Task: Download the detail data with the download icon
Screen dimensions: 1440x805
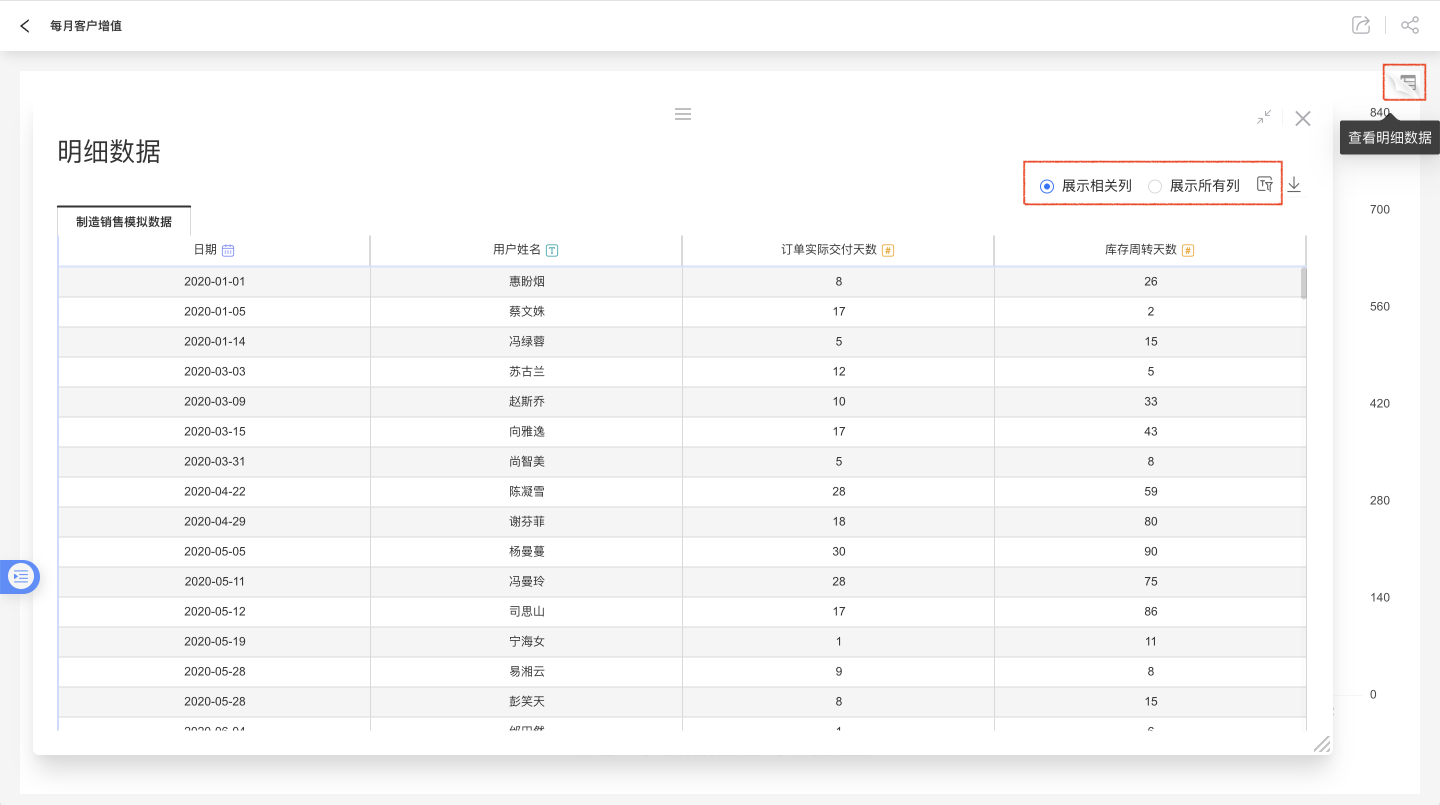Action: click(x=1294, y=184)
